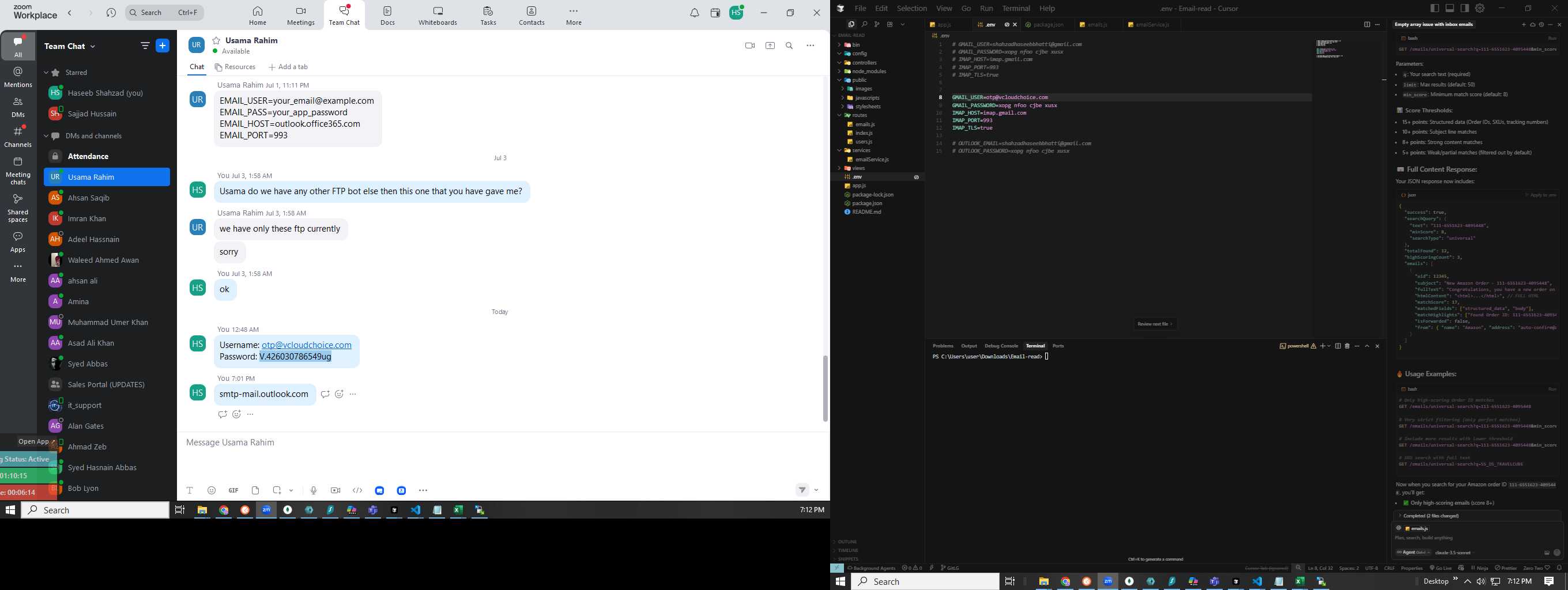
Task: Open screenshot options dropdown arrow in composer
Action: pyautogui.click(x=292, y=490)
